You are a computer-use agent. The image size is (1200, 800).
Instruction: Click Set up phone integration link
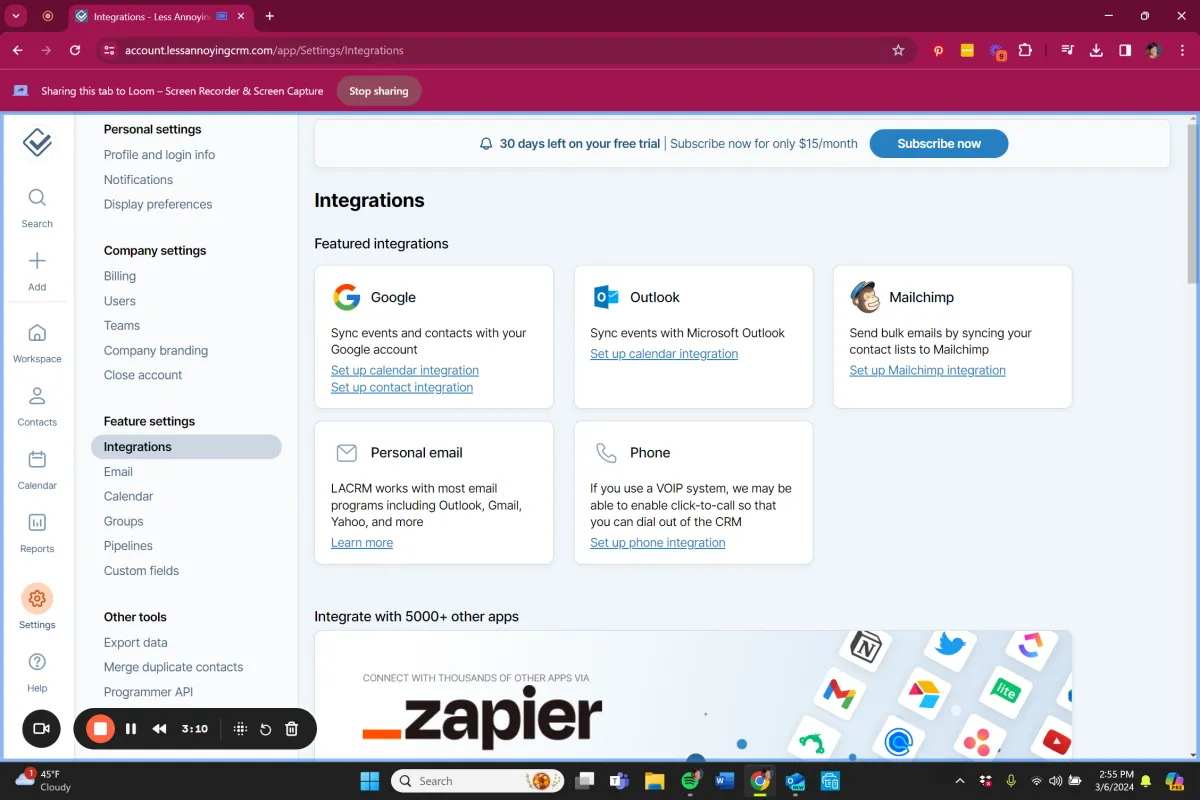pos(658,543)
